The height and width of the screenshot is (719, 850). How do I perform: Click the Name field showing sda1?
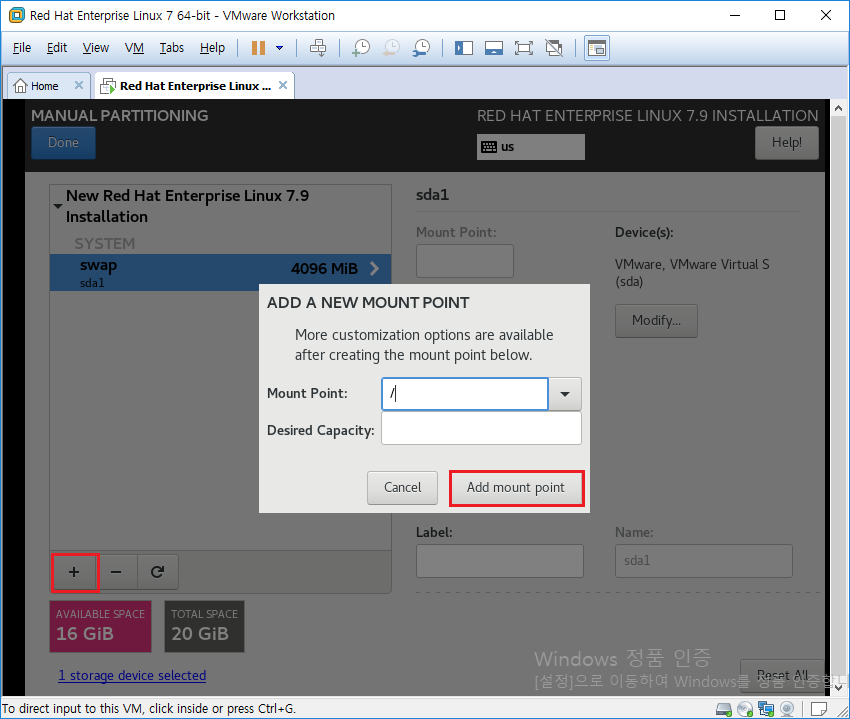click(x=704, y=561)
